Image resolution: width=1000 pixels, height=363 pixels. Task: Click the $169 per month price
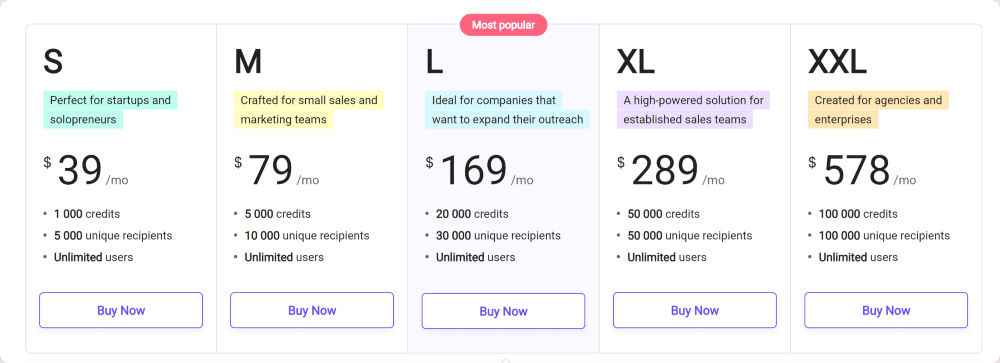(x=480, y=171)
